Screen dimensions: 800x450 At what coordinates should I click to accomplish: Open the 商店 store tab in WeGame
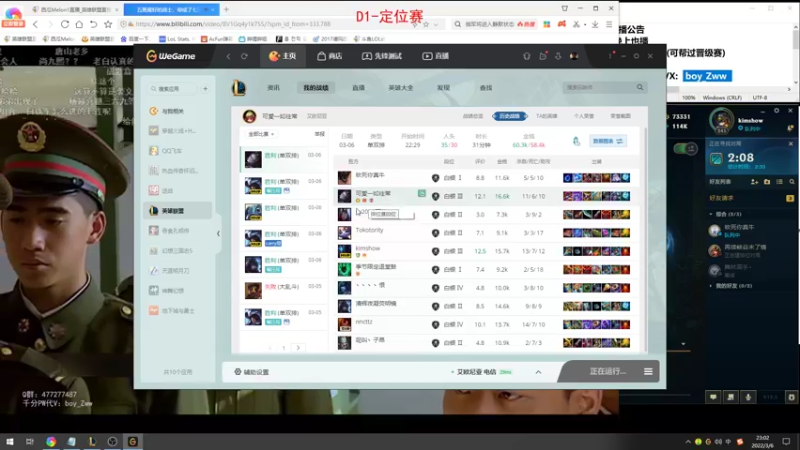[330, 56]
